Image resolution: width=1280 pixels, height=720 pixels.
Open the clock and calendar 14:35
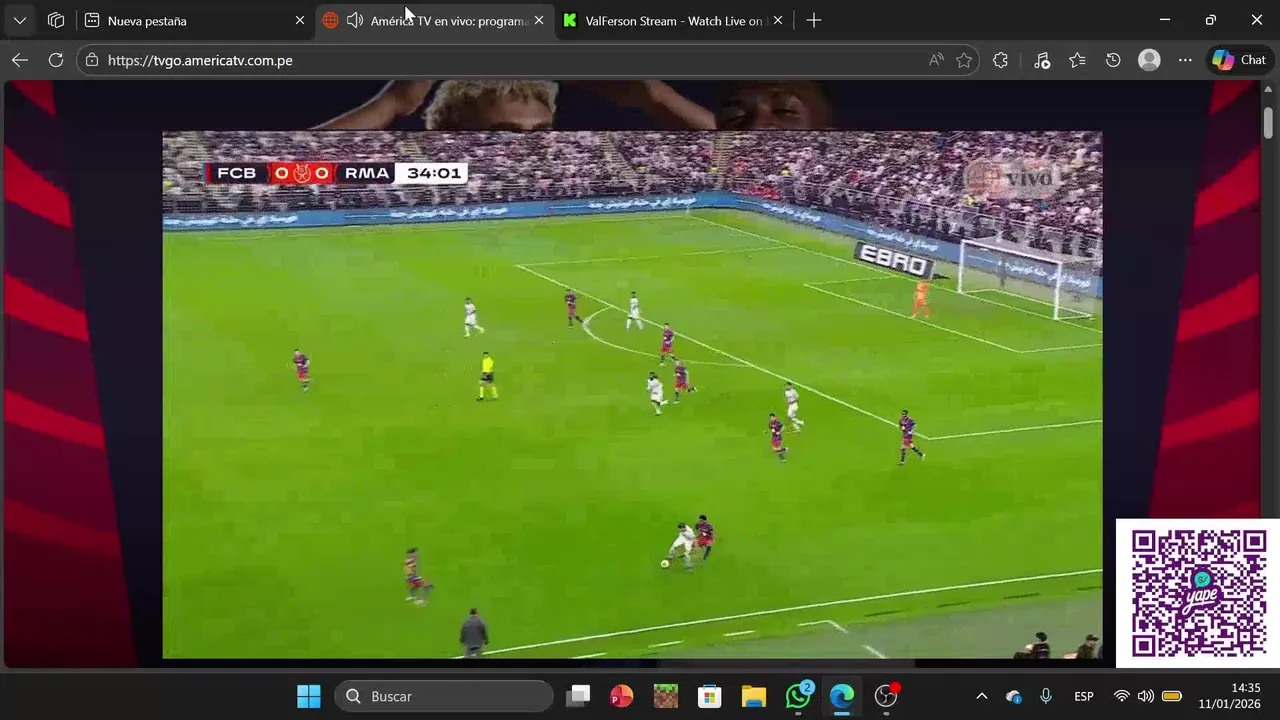pos(1230,696)
